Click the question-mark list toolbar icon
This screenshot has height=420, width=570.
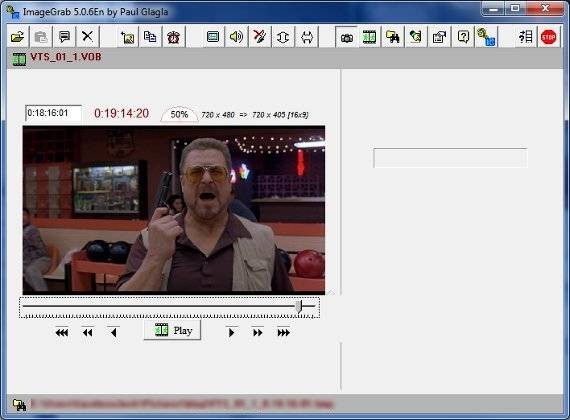[x=526, y=37]
